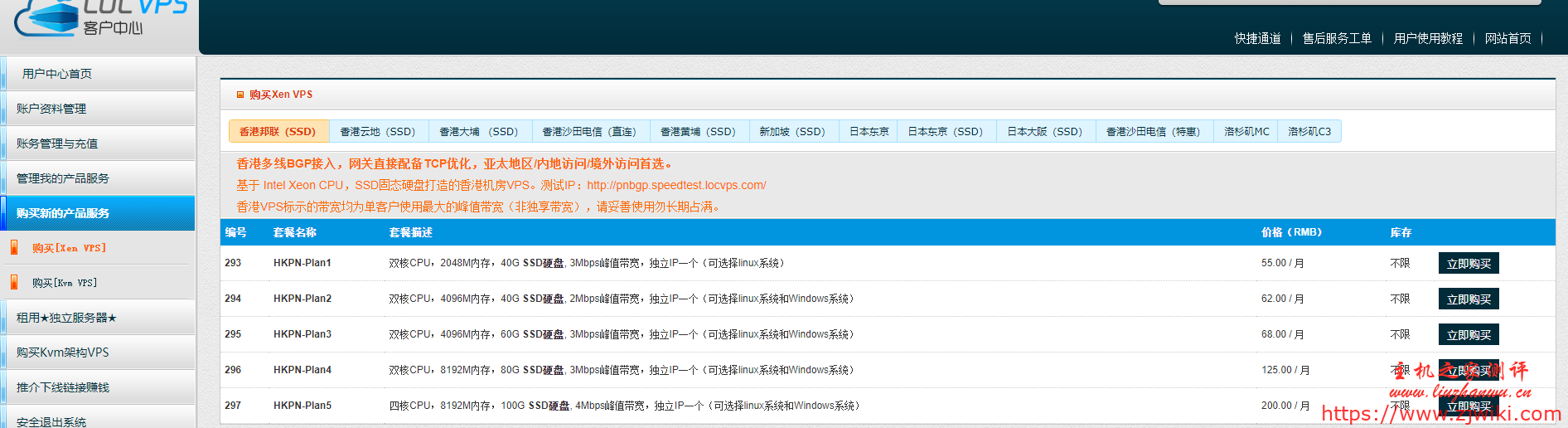Open 管理我的产品服务 menu item
Viewport: 1568px width, 428px height.
63,178
